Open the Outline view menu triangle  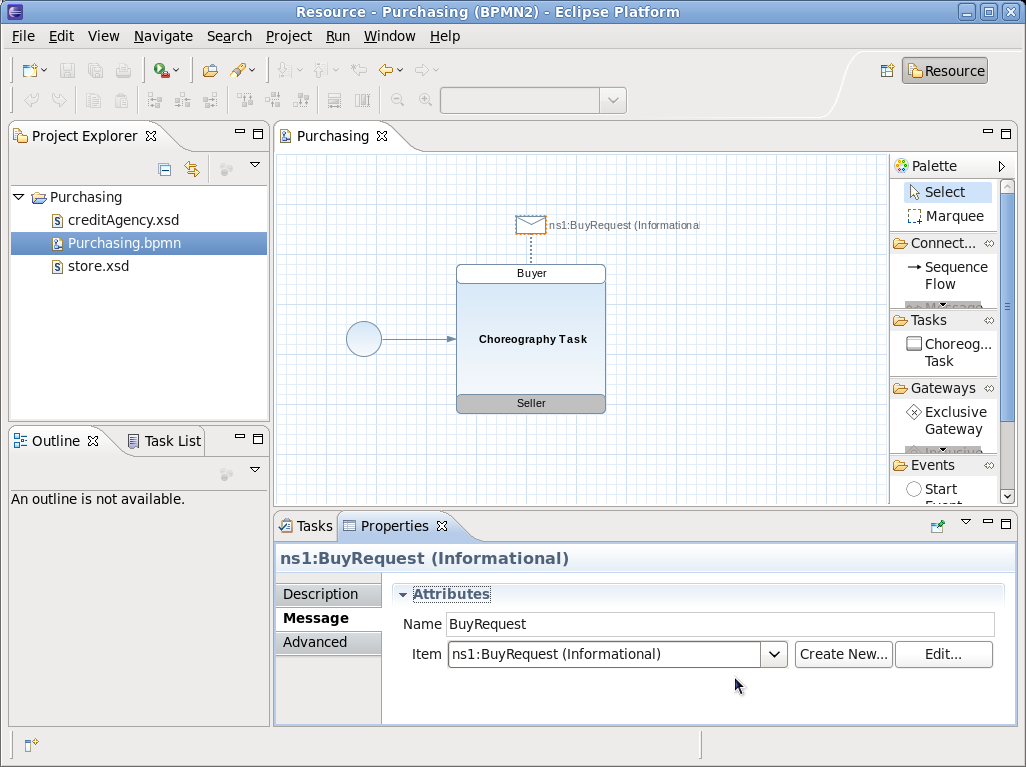[255, 470]
